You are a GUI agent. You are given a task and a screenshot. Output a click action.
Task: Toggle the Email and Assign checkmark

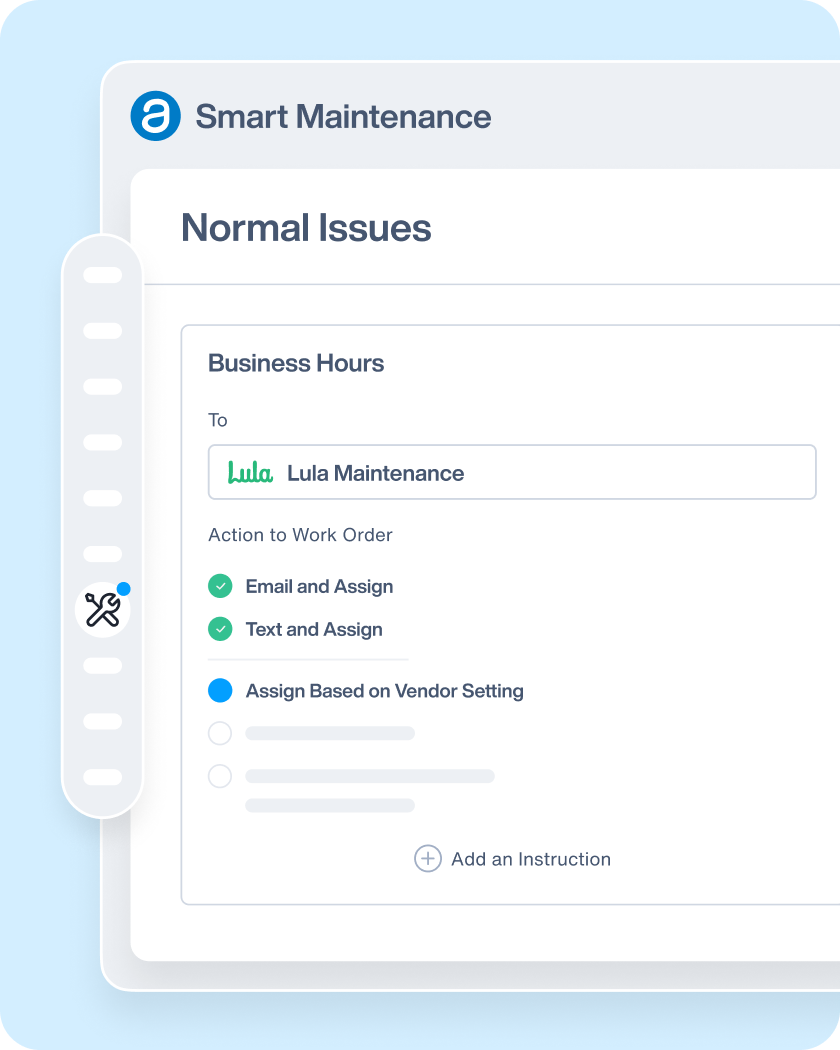point(220,586)
